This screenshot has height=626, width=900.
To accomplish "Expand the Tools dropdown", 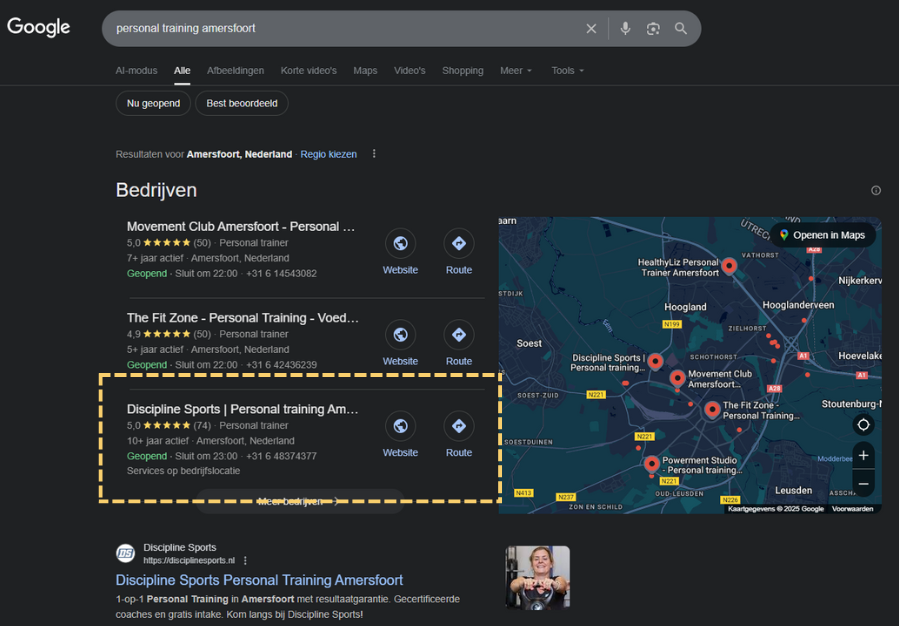I will tap(568, 71).
